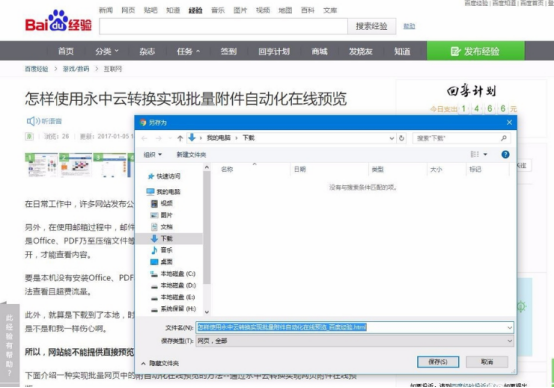Image resolution: width=554 pixels, height=388 pixels.
Task: Click the Search Experience (搜索经验) button
Action: (x=371, y=26)
